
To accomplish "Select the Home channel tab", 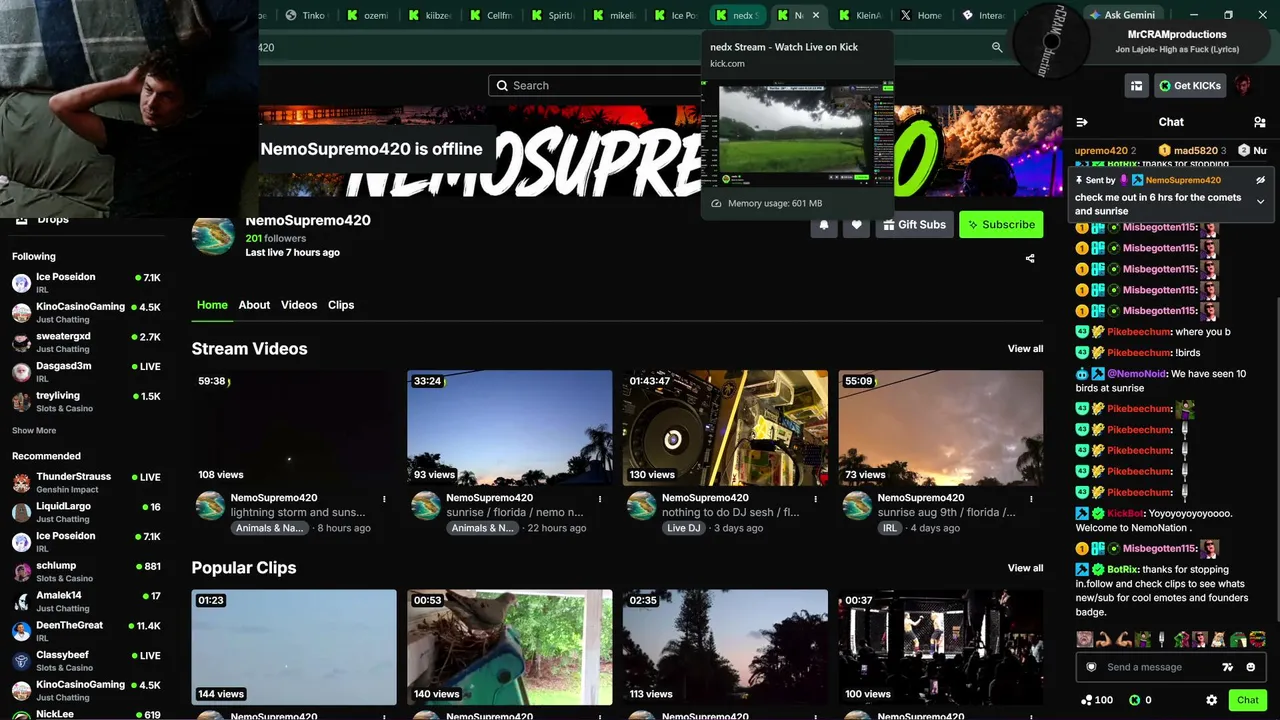I will 212,305.
